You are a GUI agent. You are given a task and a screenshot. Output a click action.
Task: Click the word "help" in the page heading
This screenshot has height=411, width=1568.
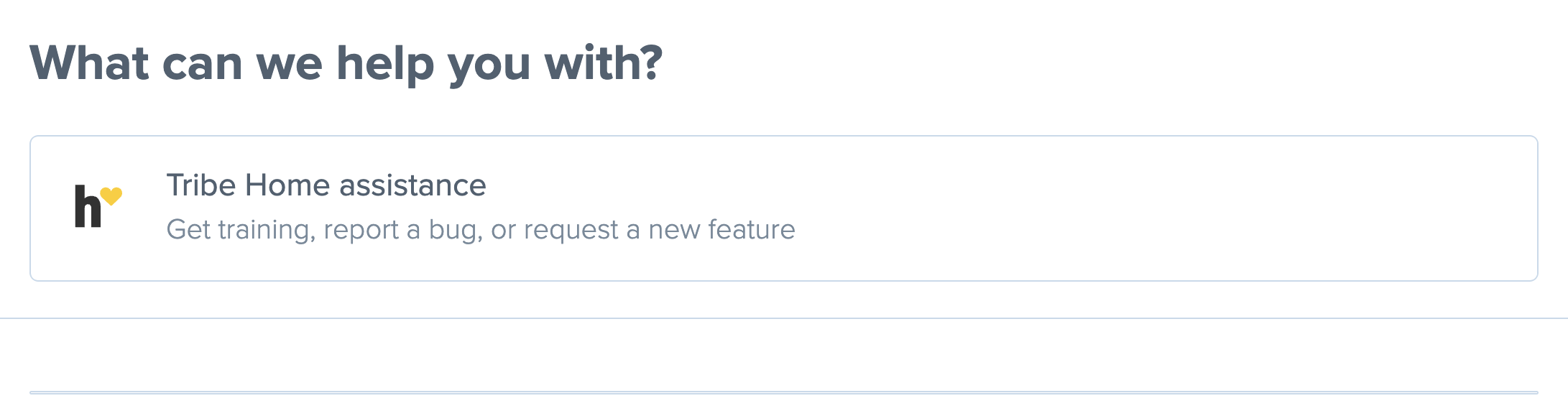click(x=386, y=63)
